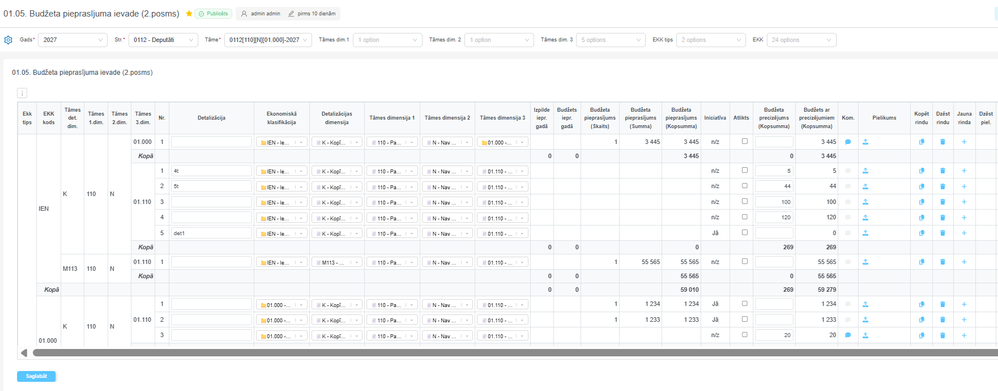The height and width of the screenshot is (391, 998).
Task: Add new row after the det1 row
Action: 964,233
